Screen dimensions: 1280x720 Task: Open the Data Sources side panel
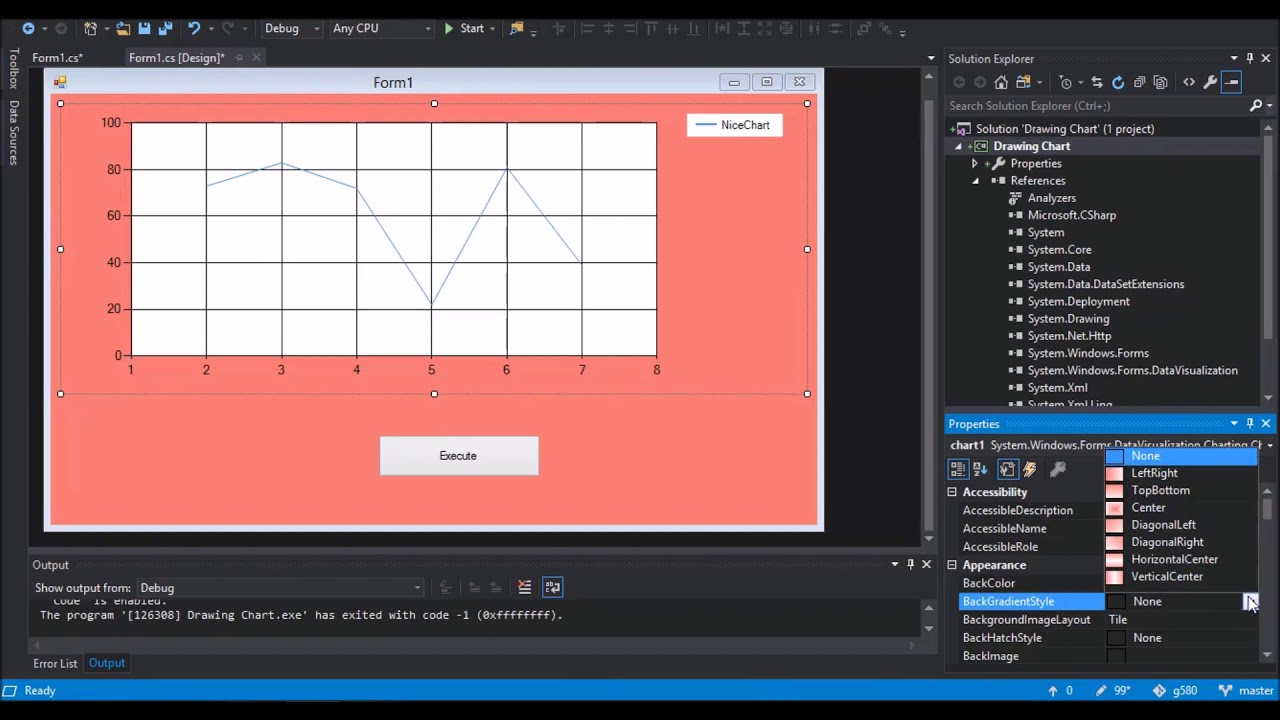click(13, 132)
